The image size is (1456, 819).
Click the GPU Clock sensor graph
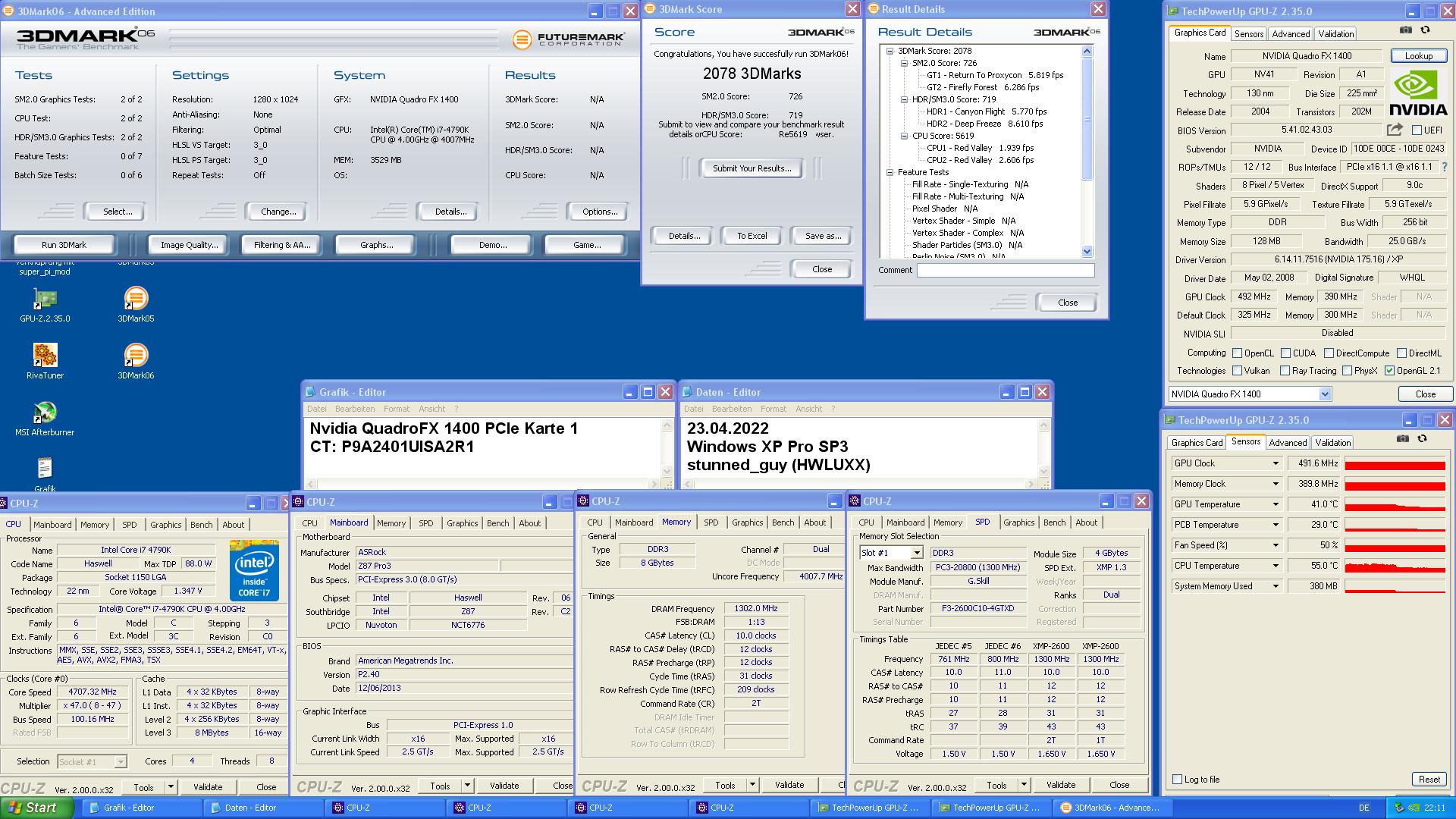(x=1395, y=463)
